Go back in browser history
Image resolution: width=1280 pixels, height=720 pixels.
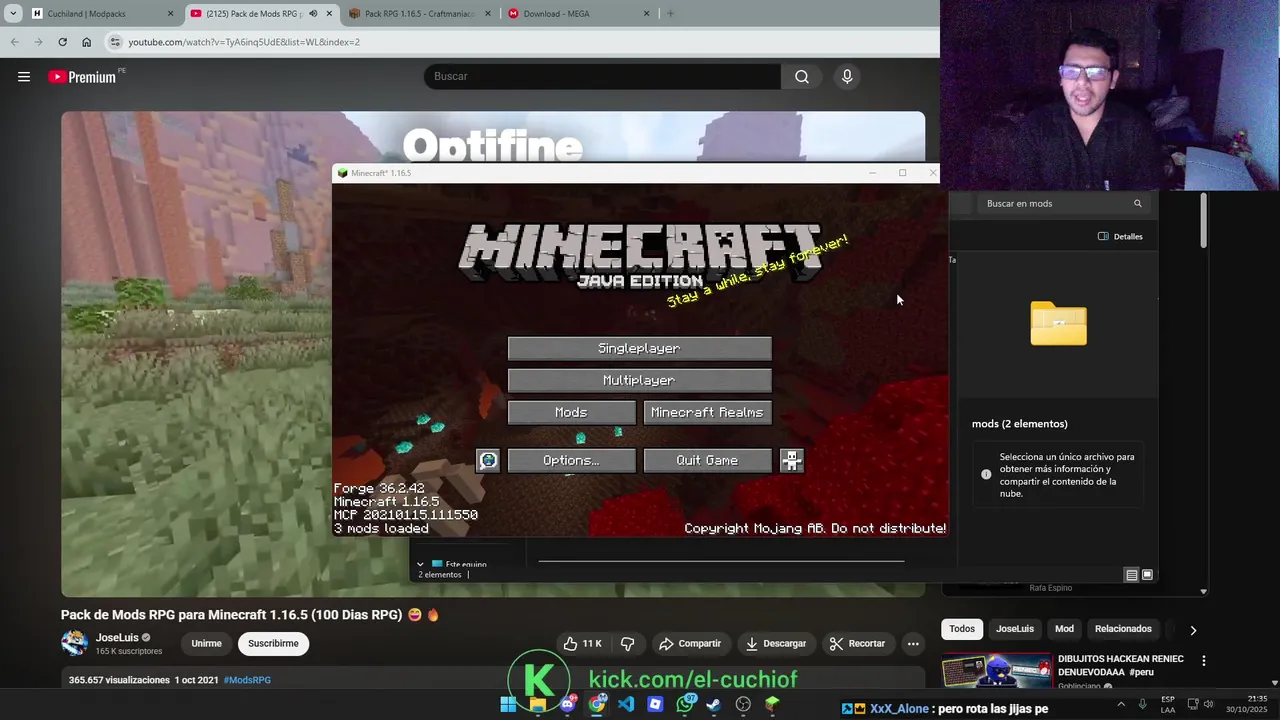14,42
